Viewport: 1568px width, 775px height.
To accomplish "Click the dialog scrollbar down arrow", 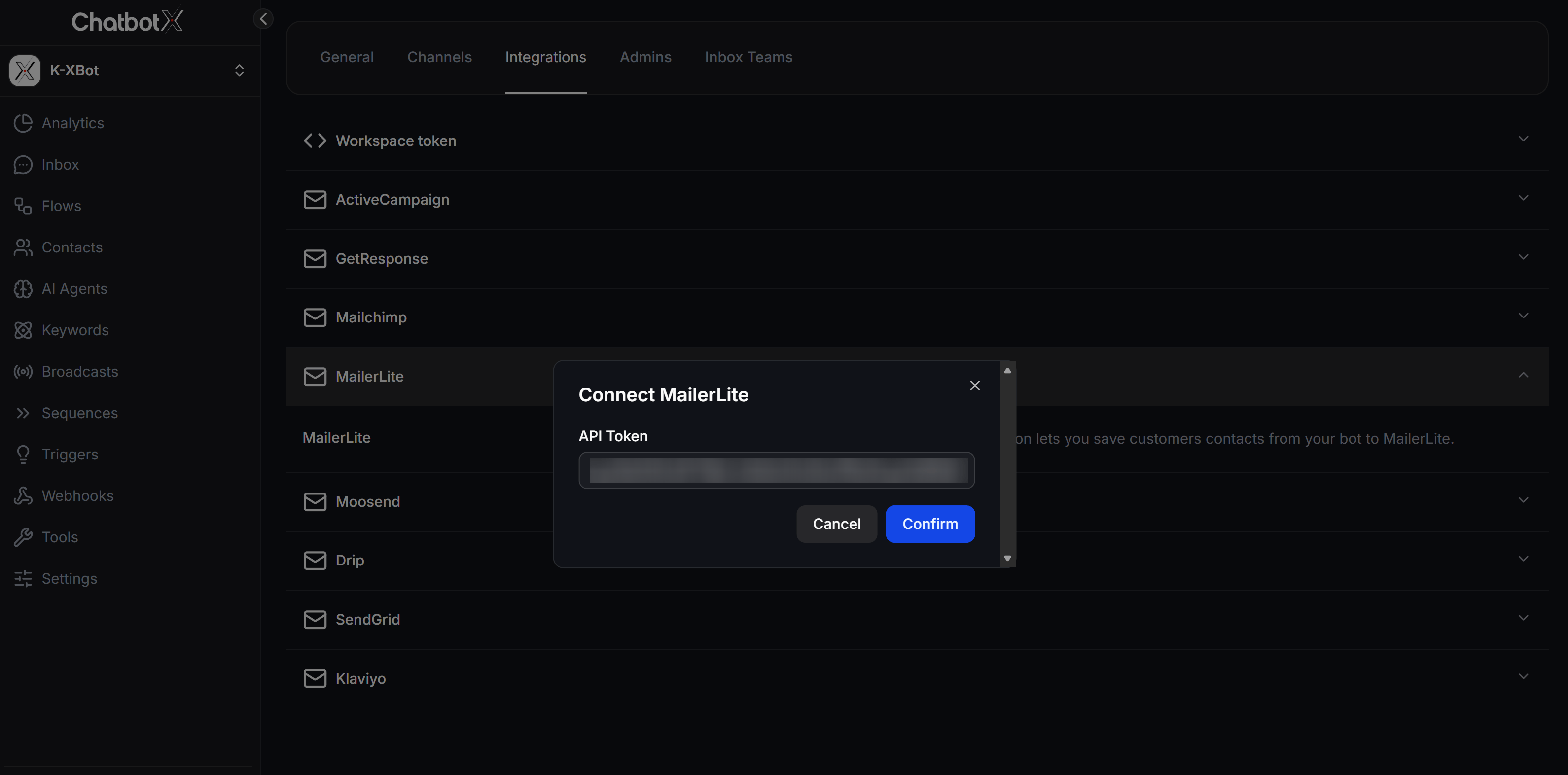I will (1007, 558).
